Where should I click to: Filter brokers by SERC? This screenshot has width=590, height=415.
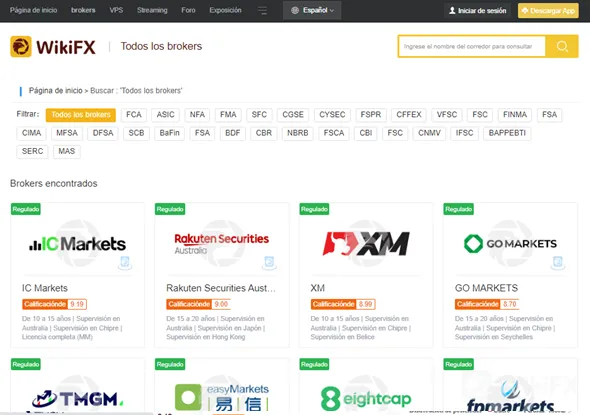32,151
